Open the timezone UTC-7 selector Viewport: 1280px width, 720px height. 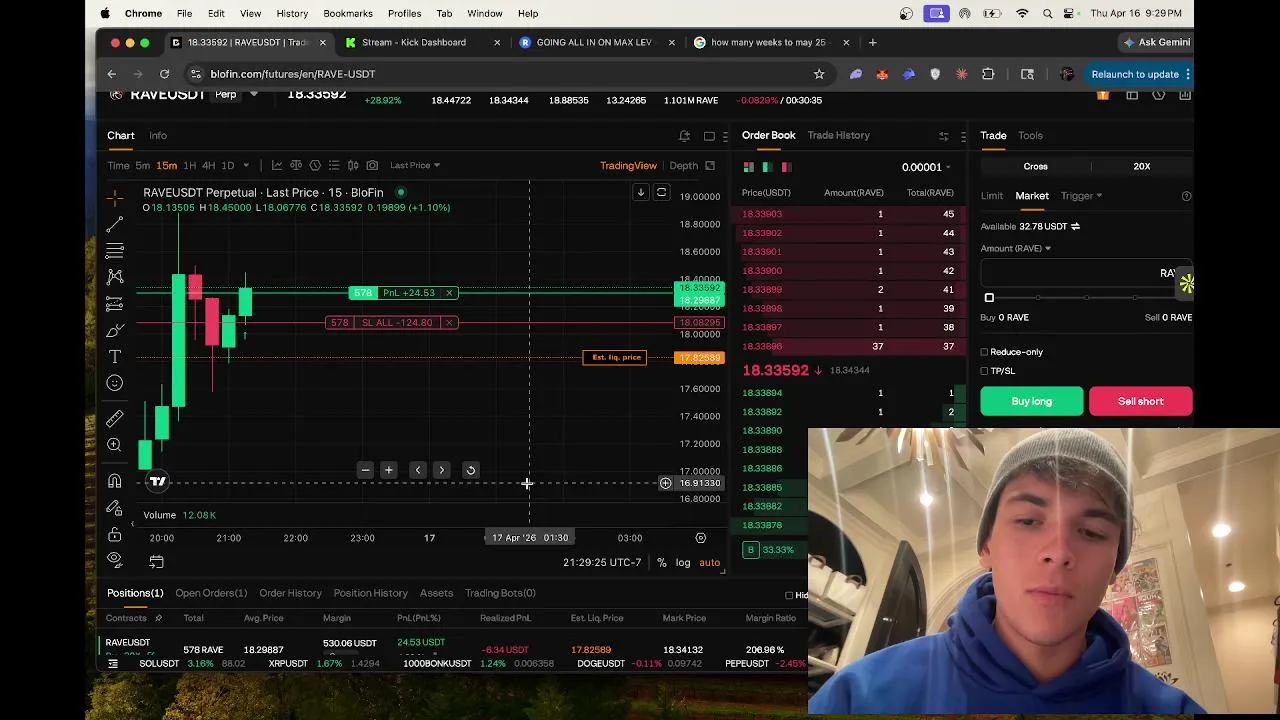602,563
